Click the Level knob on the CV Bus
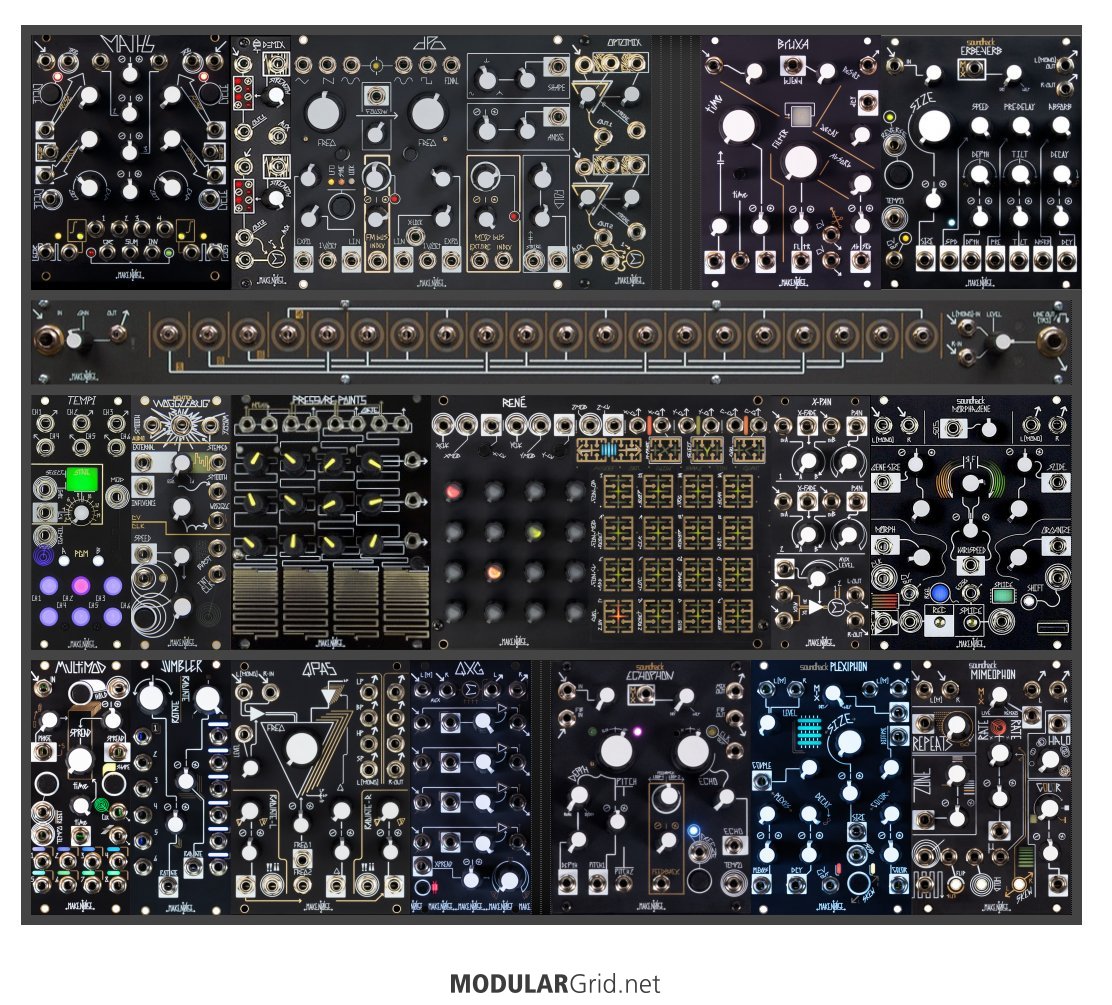 (1001, 341)
